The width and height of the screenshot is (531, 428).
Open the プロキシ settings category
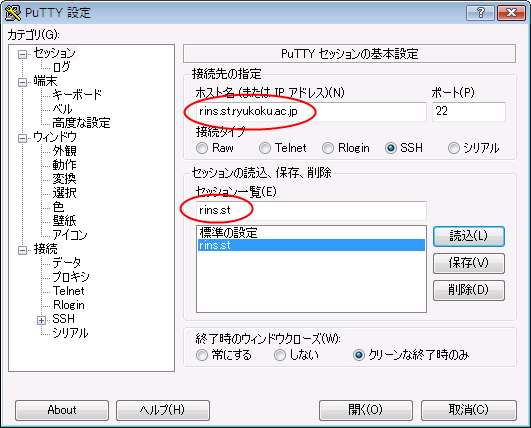71,277
